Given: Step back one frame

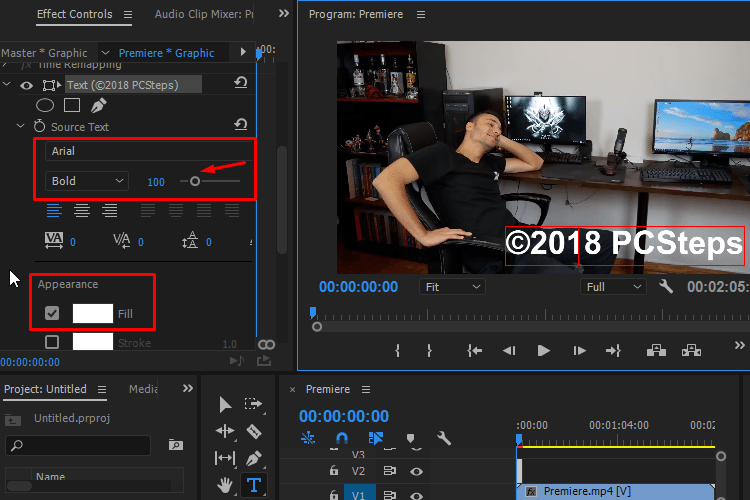Looking at the screenshot, I should (x=509, y=351).
